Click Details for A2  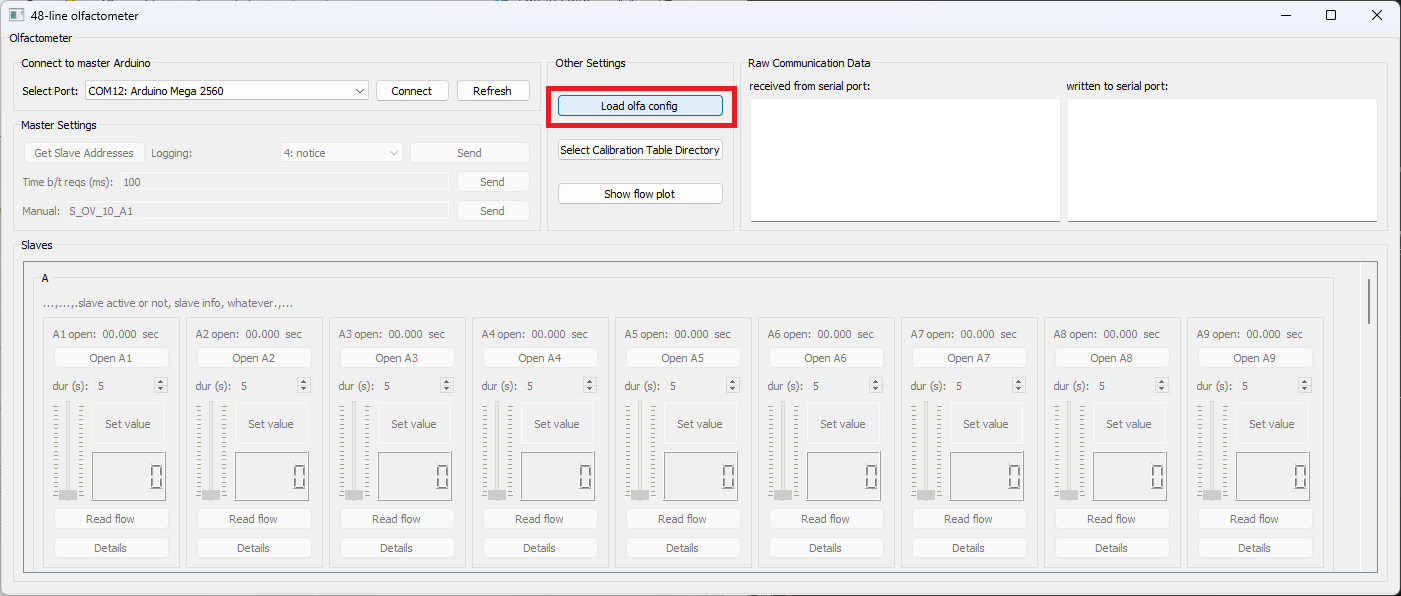[254, 548]
